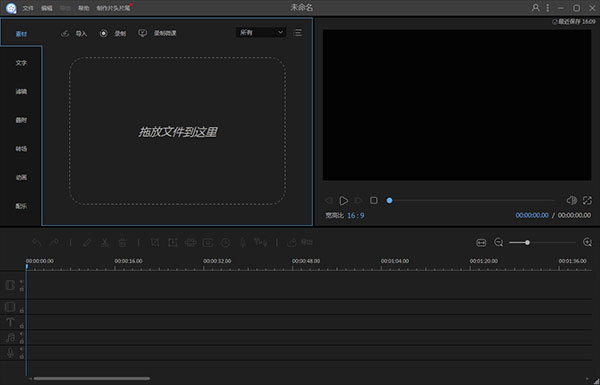Open the clock Duration tool
The width and height of the screenshot is (600, 385).
pos(226,243)
